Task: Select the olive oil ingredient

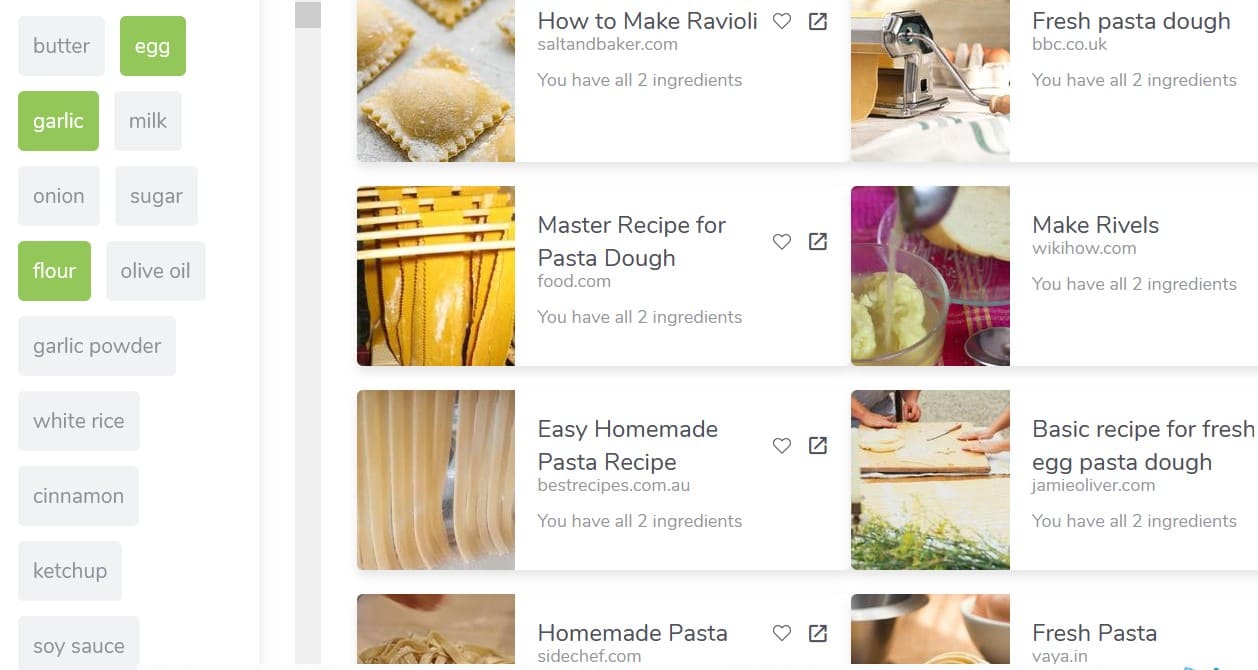Action: [x=155, y=271]
